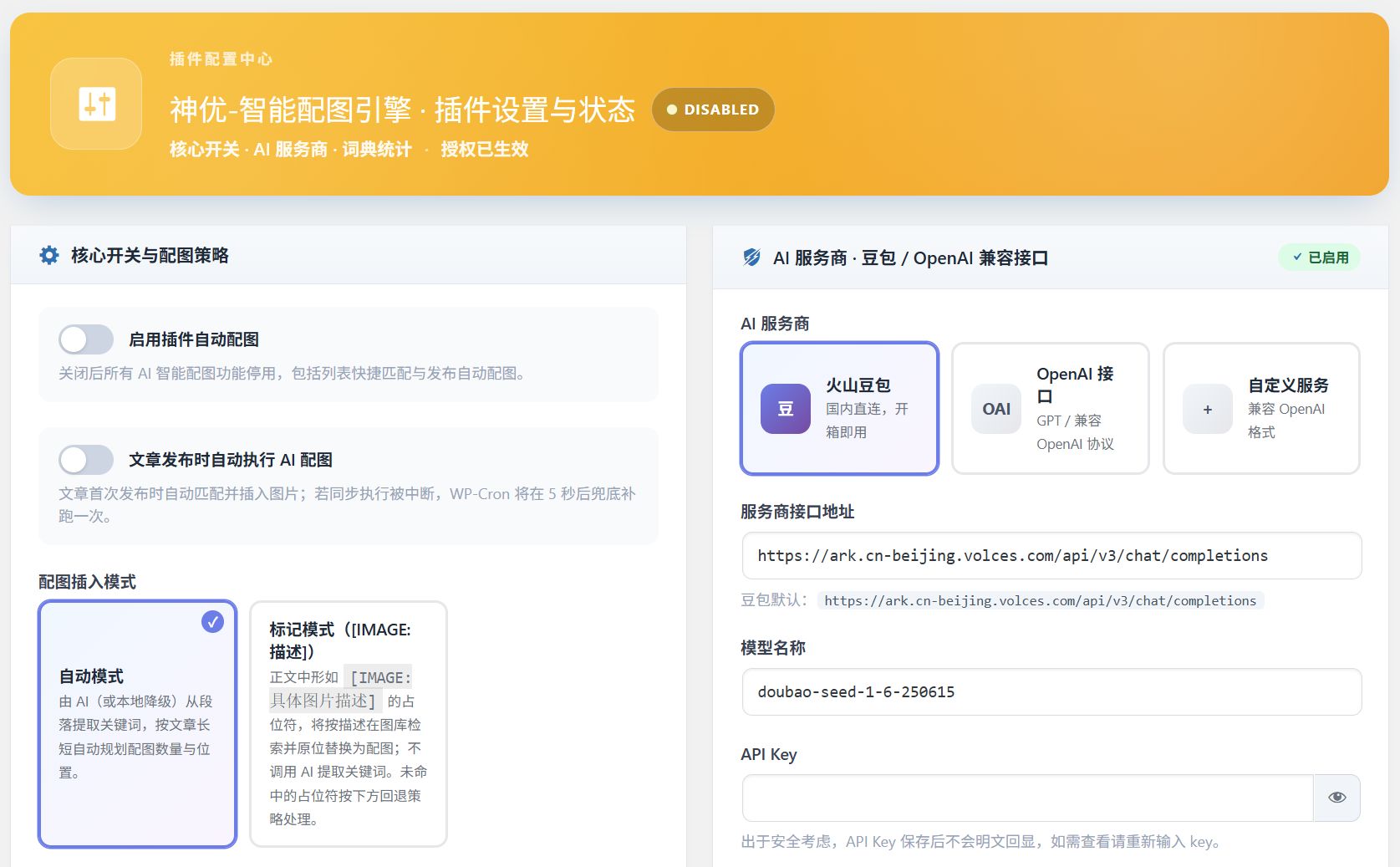Click the 豆包默认 URL code snippet

1041,600
